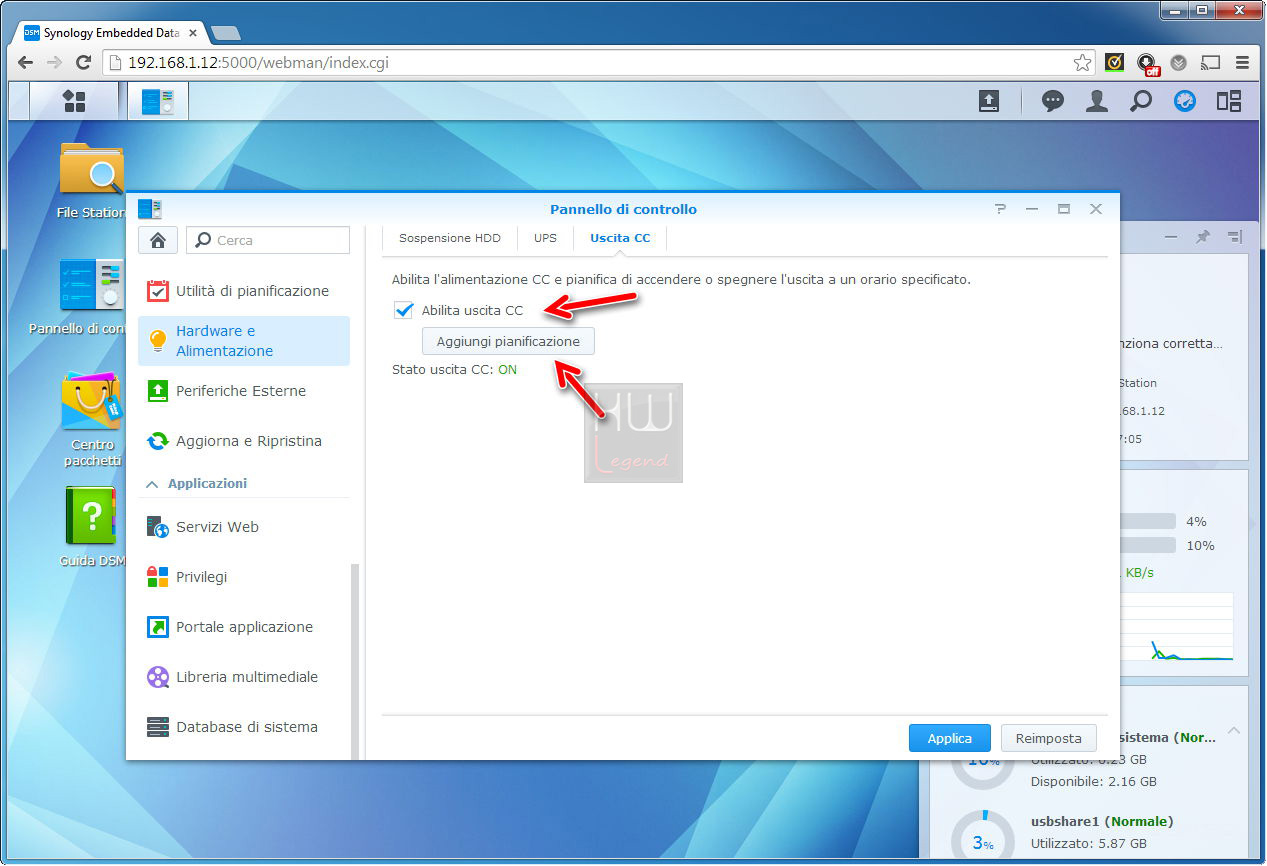Click the Reimposta button
The image size is (1267, 866).
pos(1049,738)
